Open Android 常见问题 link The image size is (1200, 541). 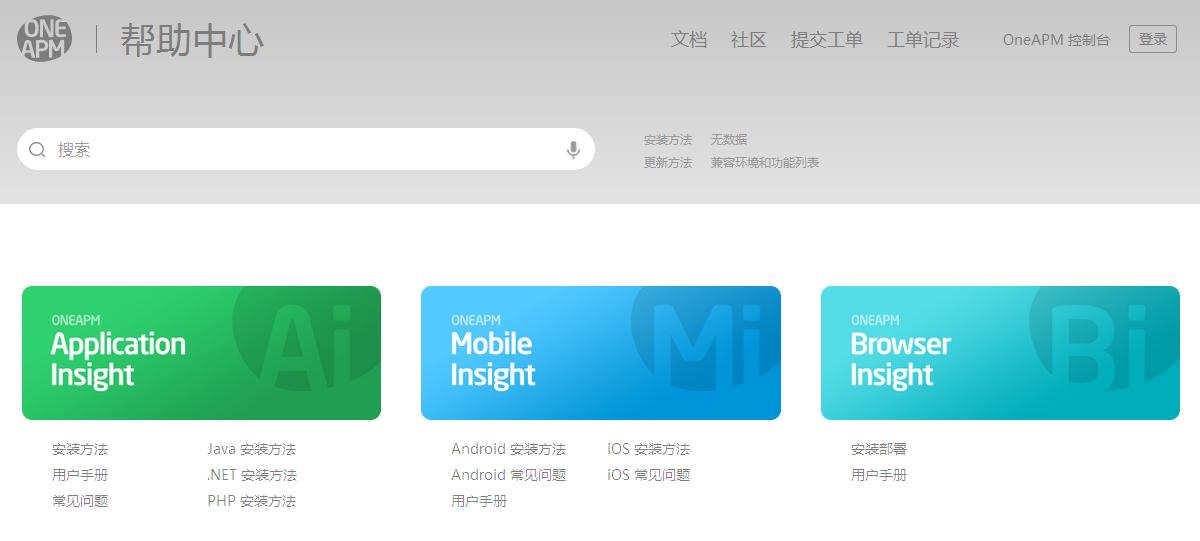(x=508, y=475)
